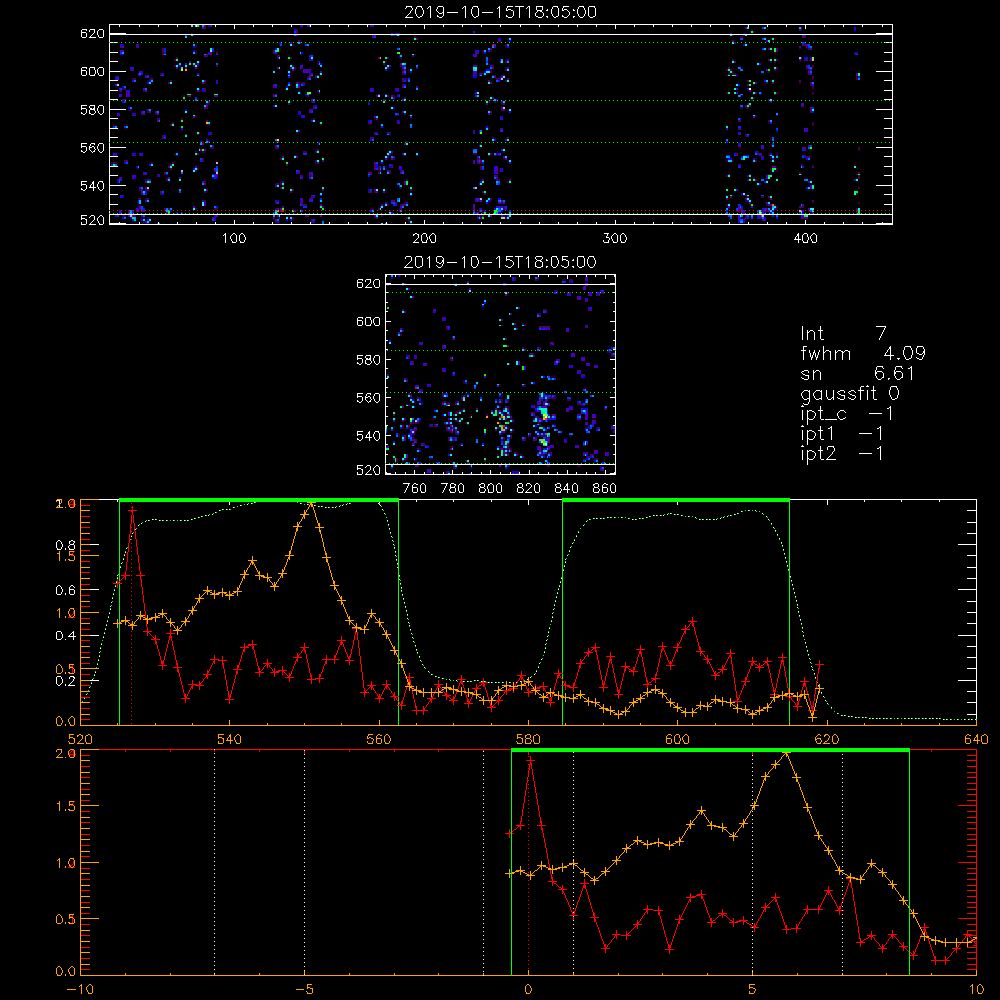Select y-axis label "540" on the top panel
The height and width of the screenshot is (1000, 1000).
click(92, 186)
